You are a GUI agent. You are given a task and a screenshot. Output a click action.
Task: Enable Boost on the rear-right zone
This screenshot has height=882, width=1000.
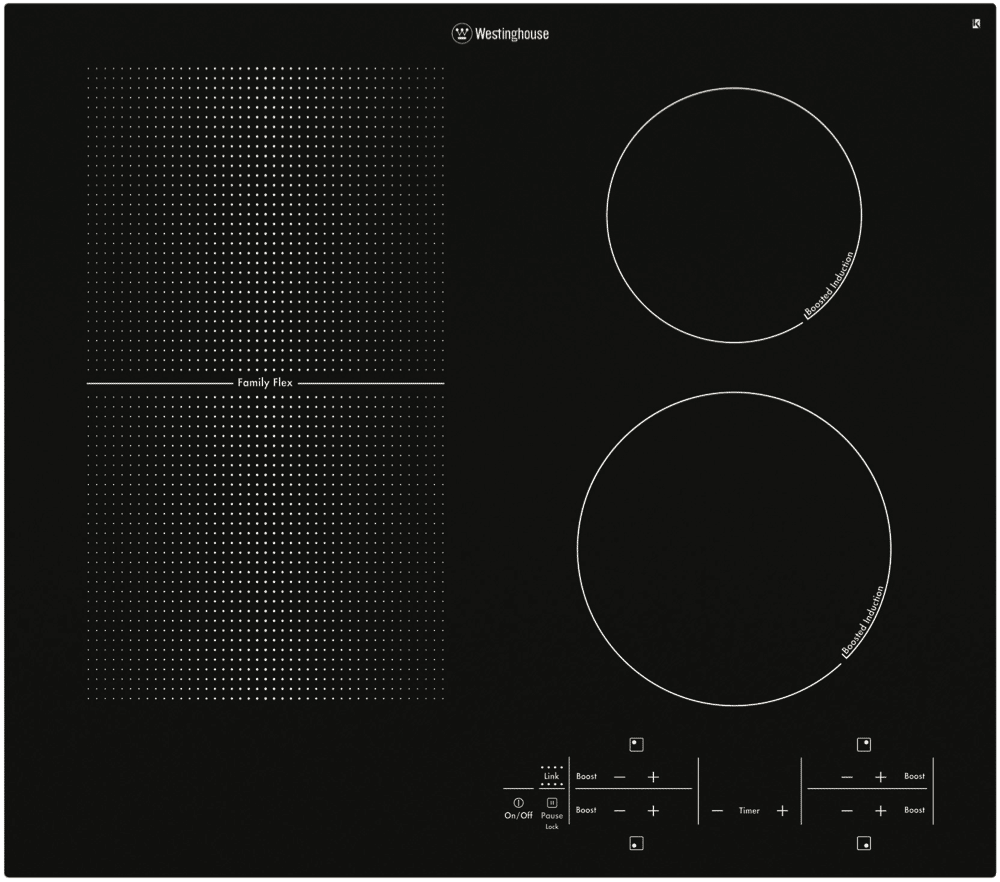click(914, 777)
